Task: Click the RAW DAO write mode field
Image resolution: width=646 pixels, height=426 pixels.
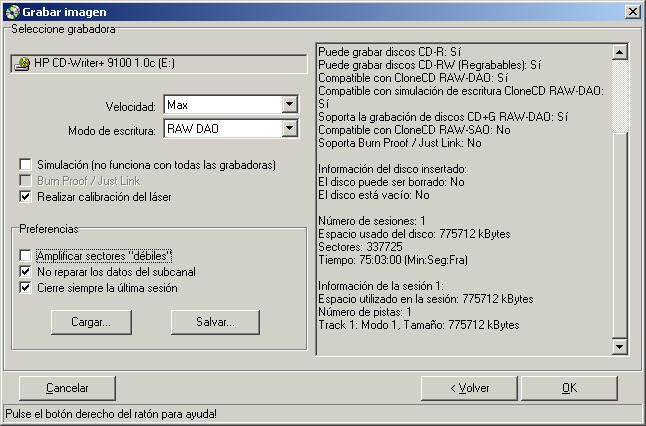Action: pos(223,129)
